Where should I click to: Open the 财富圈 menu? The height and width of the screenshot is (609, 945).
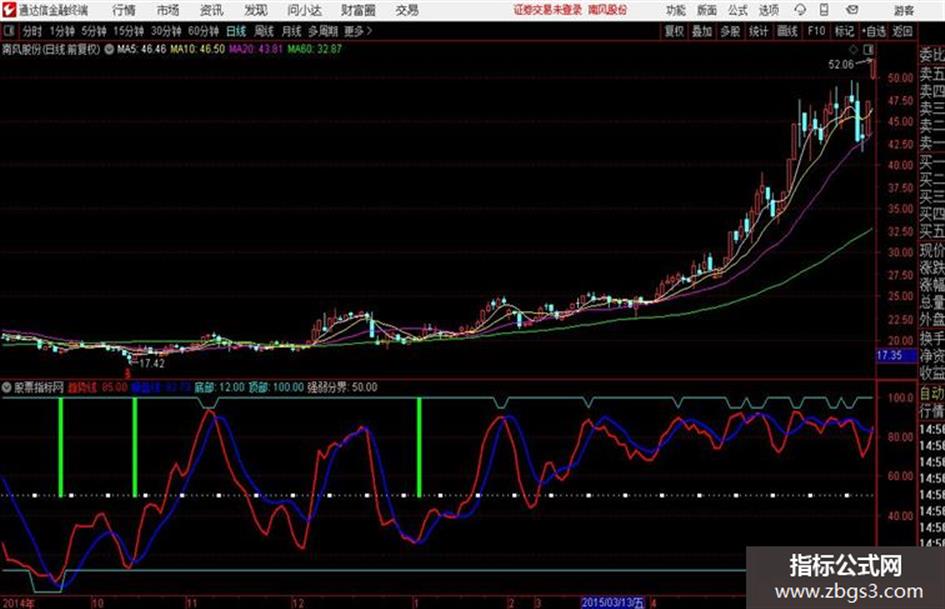[x=358, y=10]
